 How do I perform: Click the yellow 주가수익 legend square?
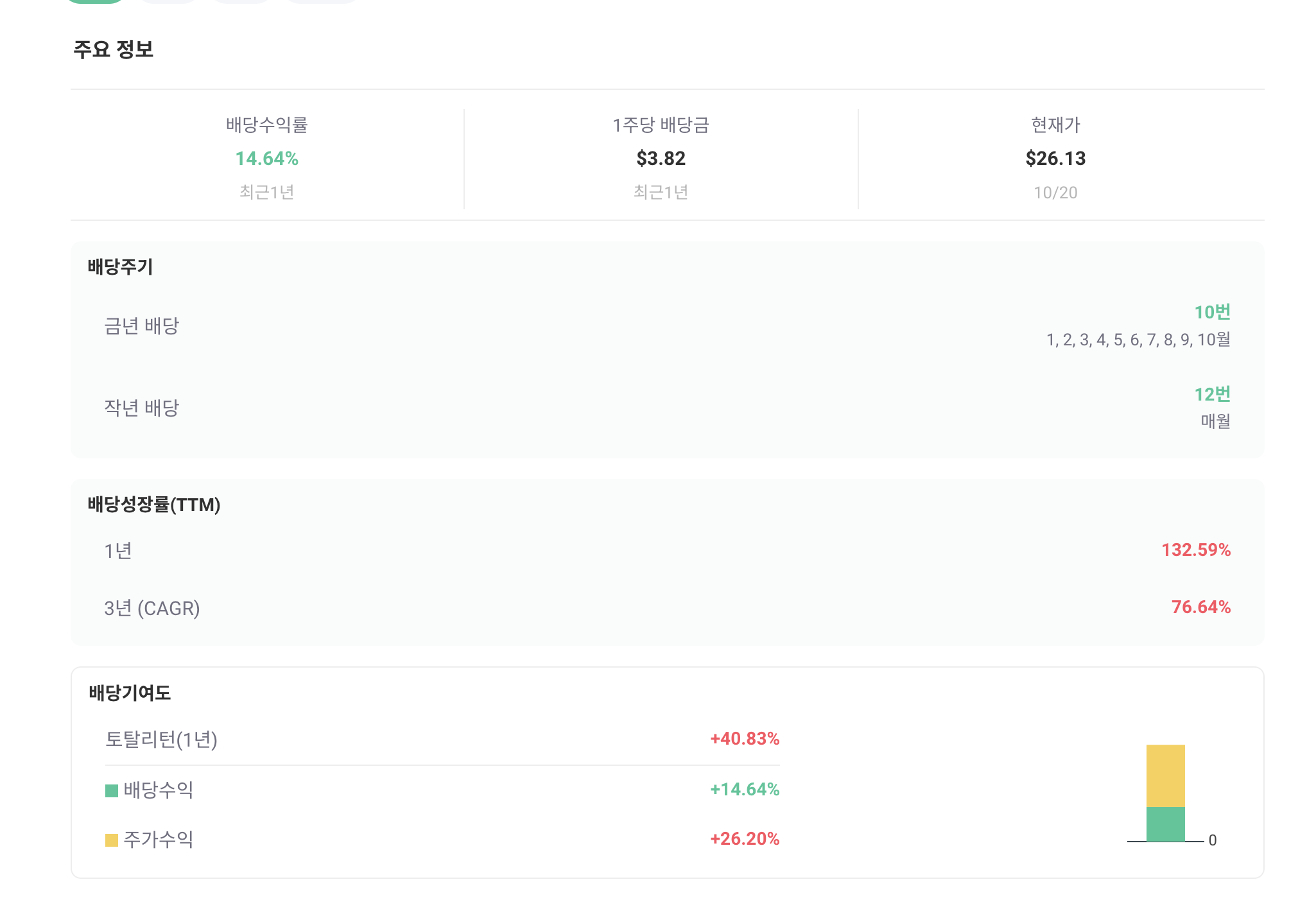pos(112,840)
